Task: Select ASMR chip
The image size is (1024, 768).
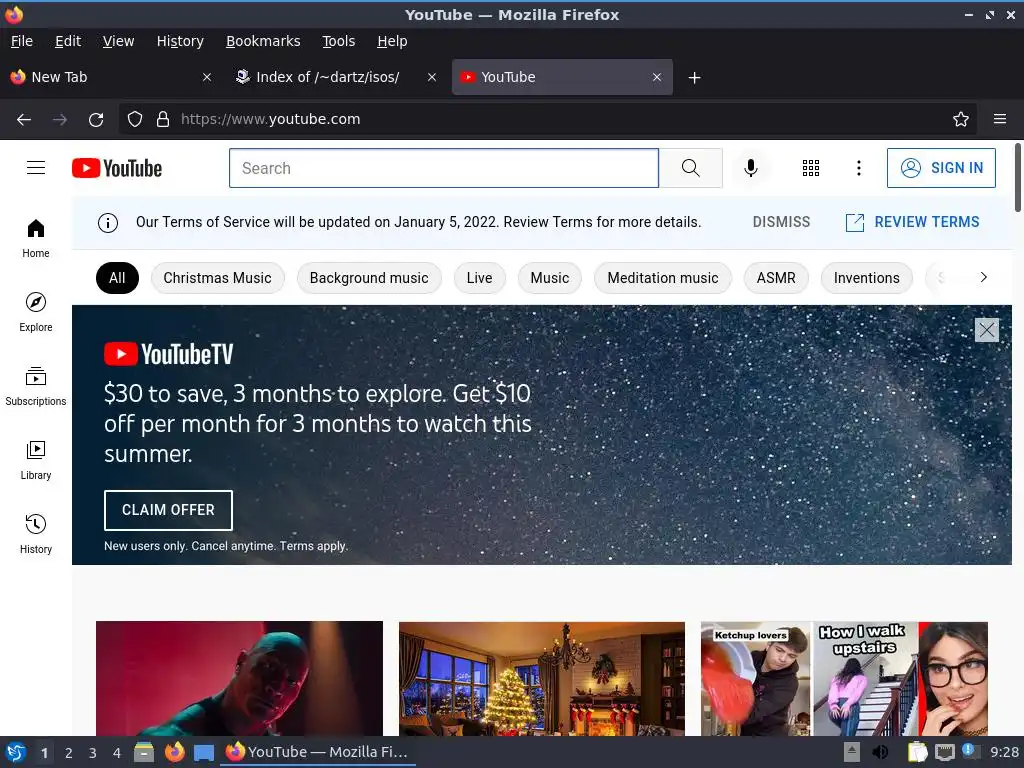Action: tap(776, 278)
